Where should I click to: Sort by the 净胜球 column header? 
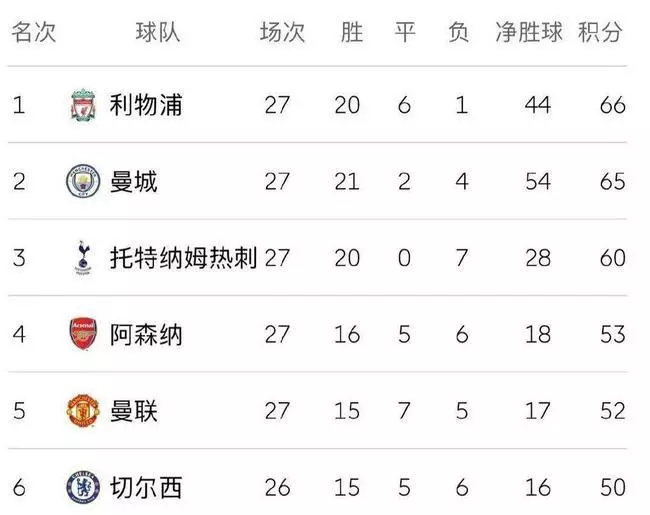tap(529, 32)
